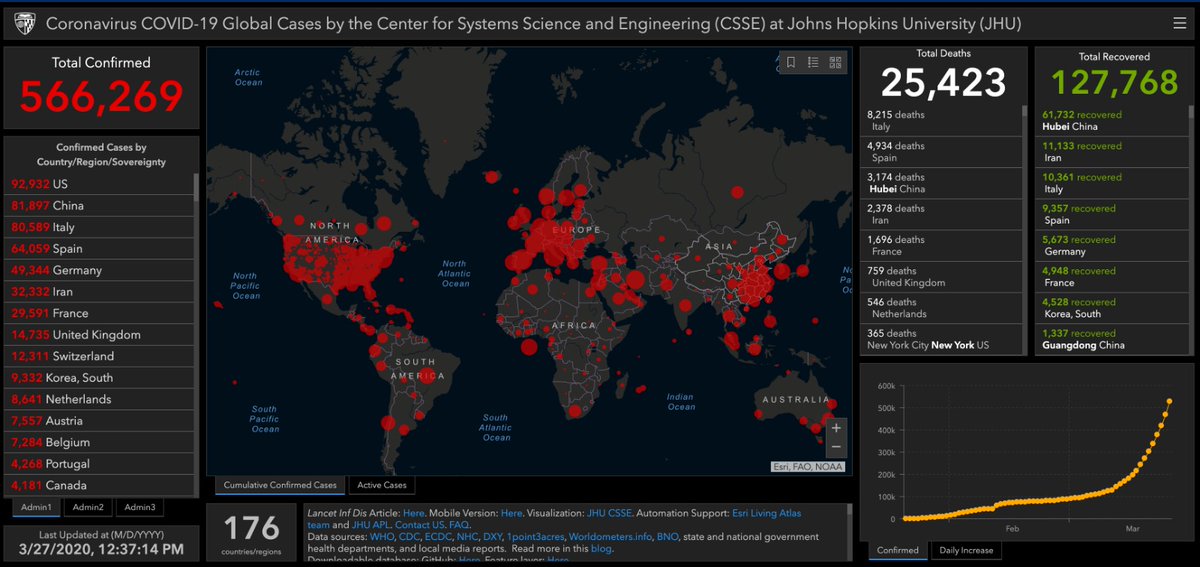Open the NHC data source link
1200x567 pixels.
tap(467, 536)
